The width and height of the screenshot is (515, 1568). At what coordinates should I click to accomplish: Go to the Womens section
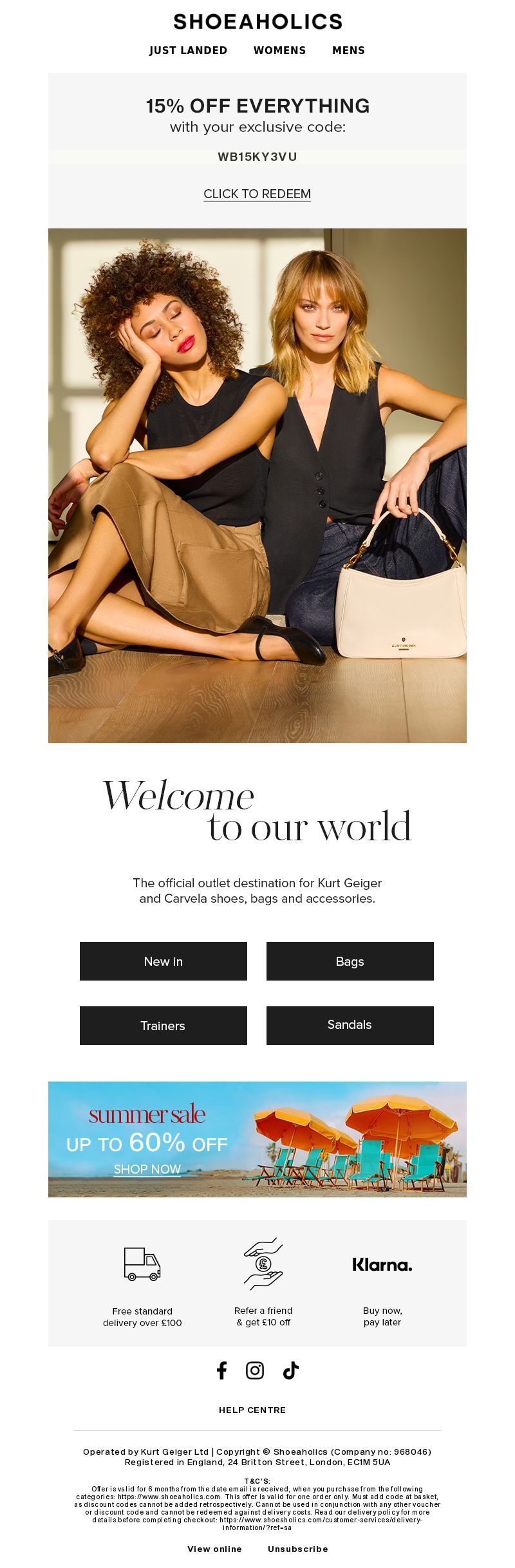[x=279, y=50]
